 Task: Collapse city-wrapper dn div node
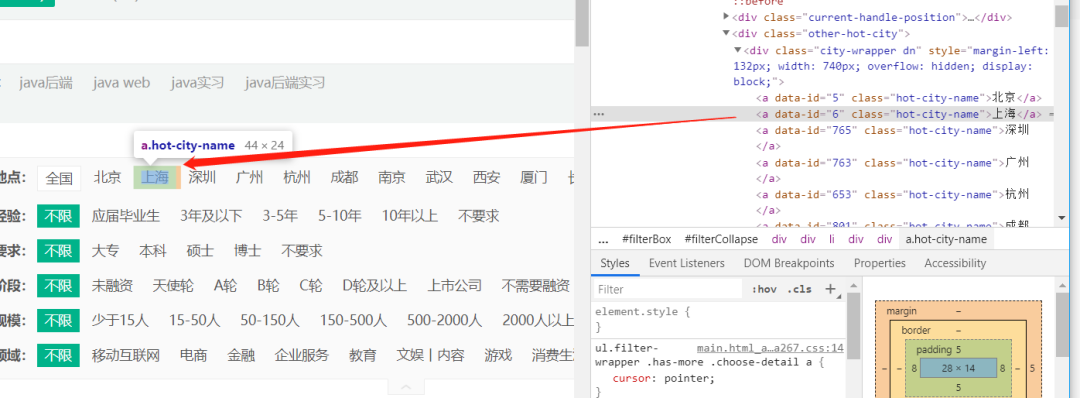(x=738, y=50)
